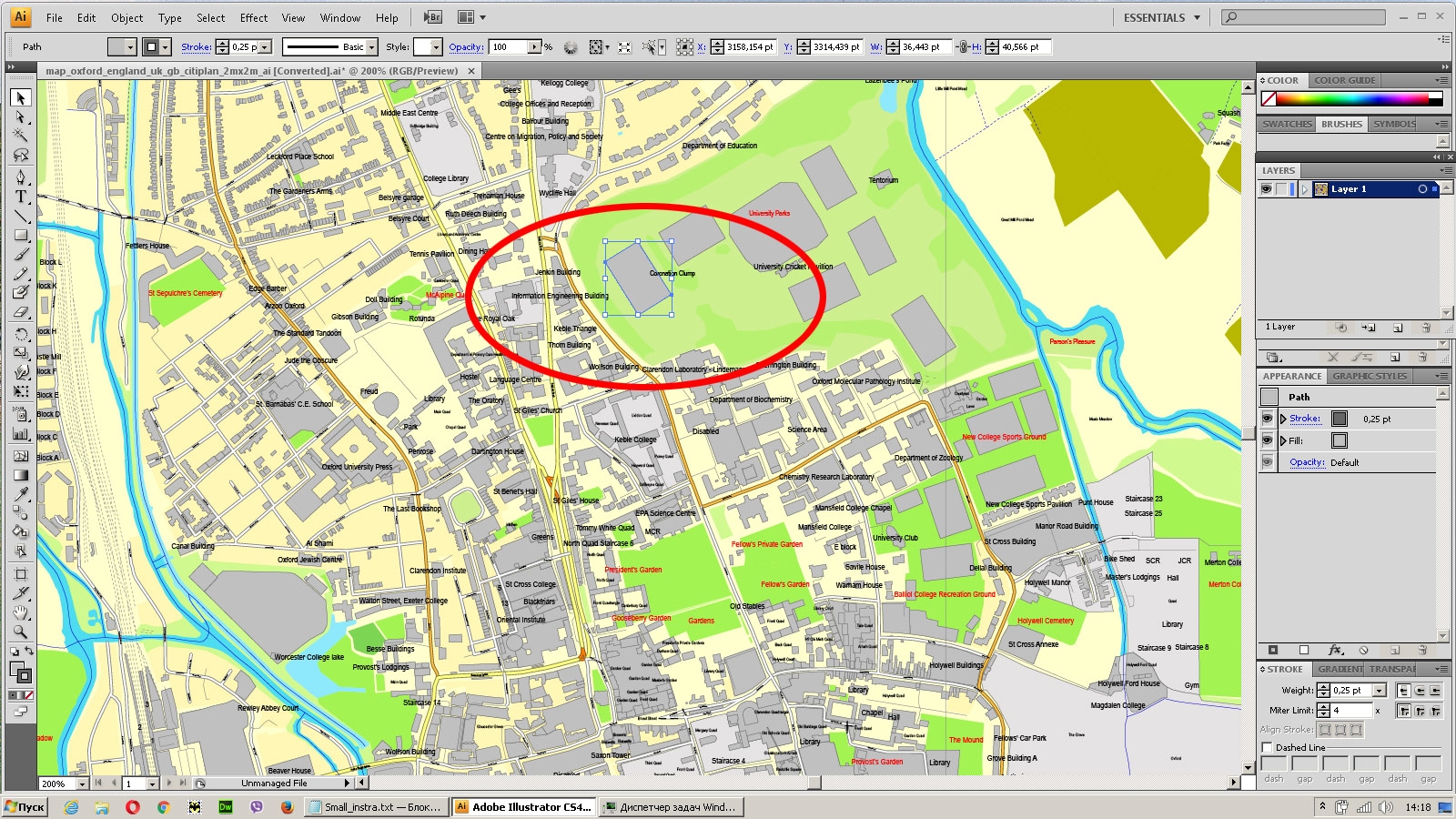The width and height of the screenshot is (1456, 819).
Task: Expand Layer 1 sublayers in Layers panel
Action: click(x=1305, y=189)
